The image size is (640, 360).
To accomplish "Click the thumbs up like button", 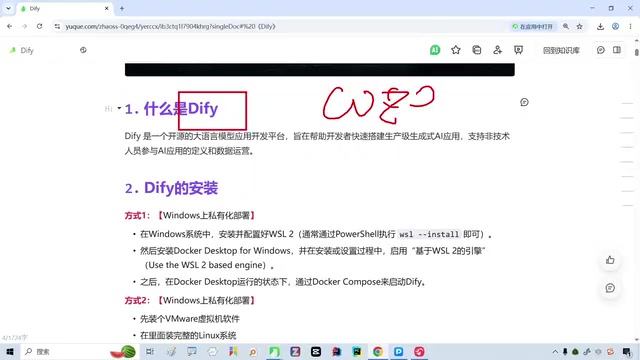I will (610, 260).
